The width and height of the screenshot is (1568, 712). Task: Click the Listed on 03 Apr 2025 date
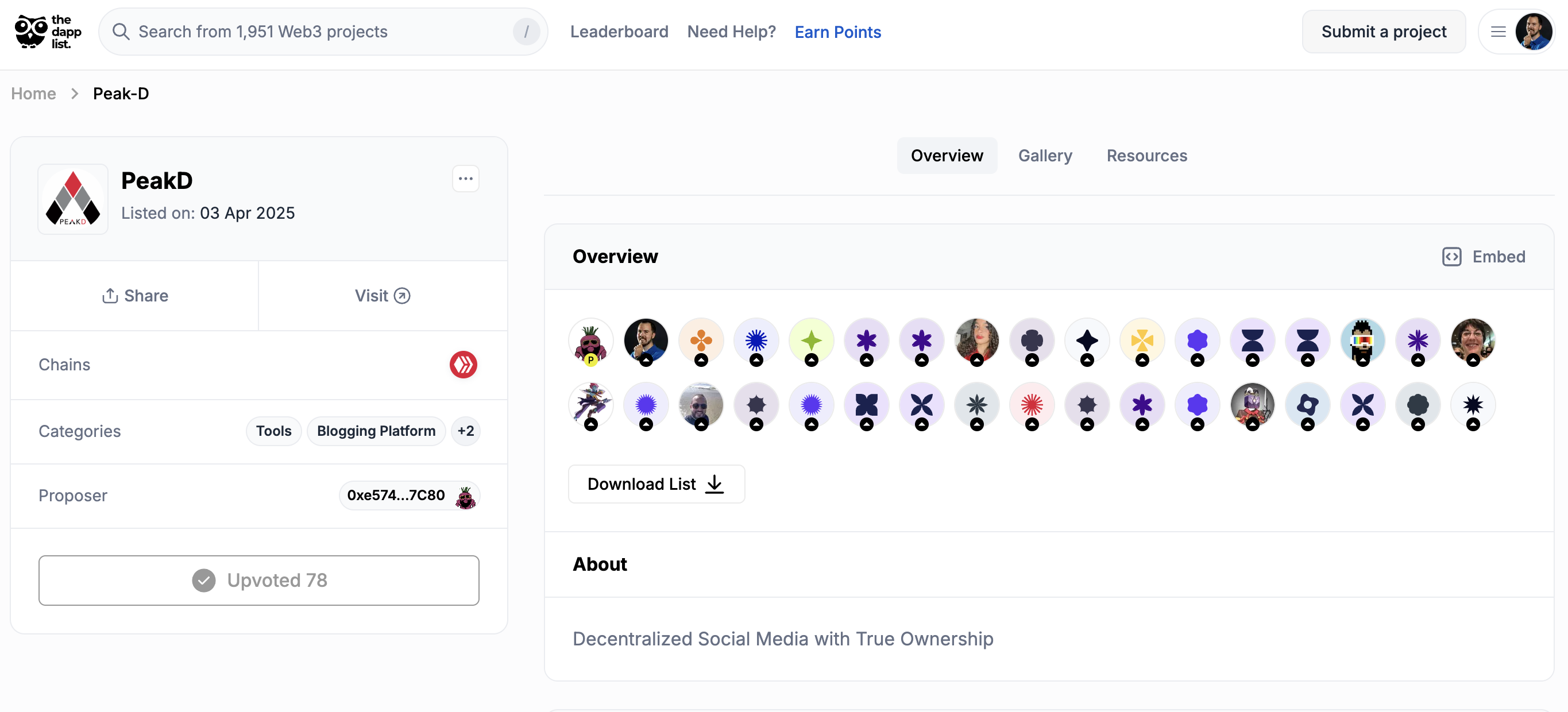pyautogui.click(x=207, y=213)
